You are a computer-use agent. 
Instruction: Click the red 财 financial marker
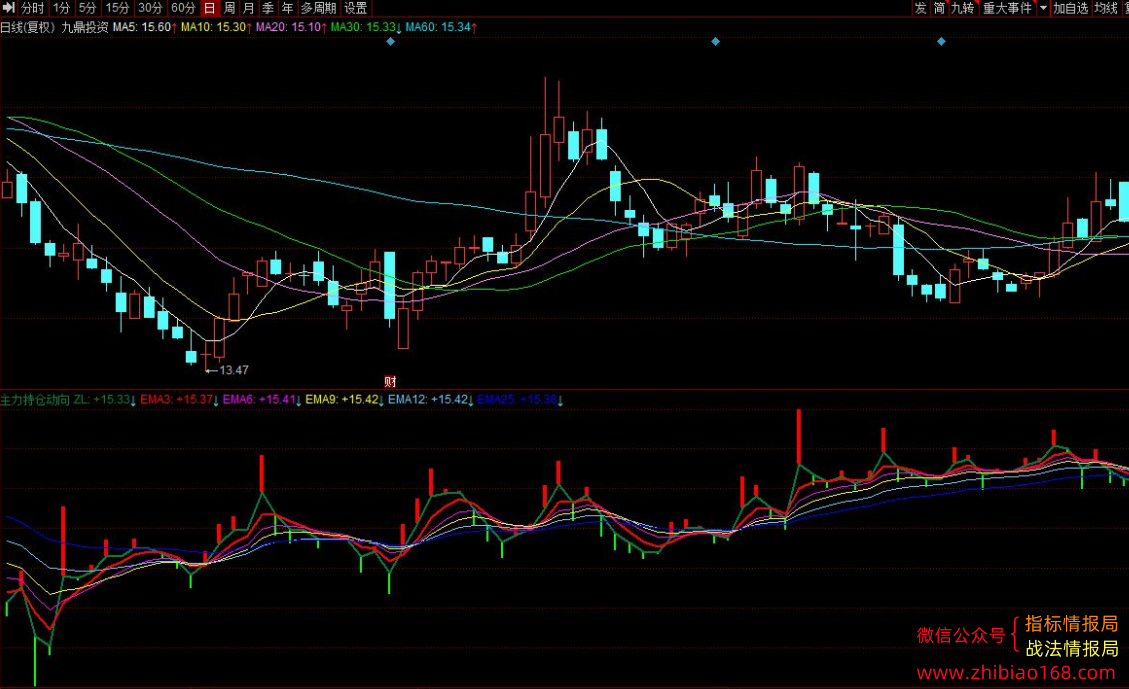click(x=390, y=382)
